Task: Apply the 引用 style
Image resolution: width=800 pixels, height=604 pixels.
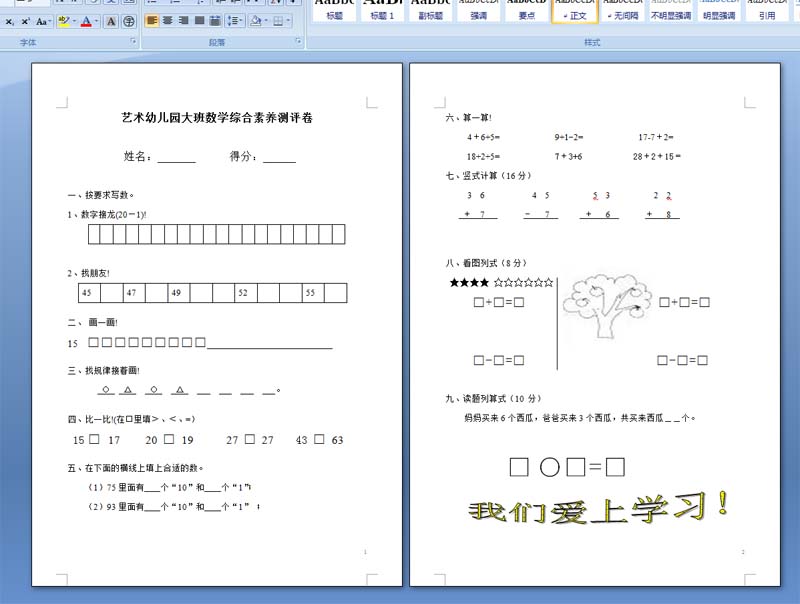Action: pyautogui.click(x=767, y=10)
